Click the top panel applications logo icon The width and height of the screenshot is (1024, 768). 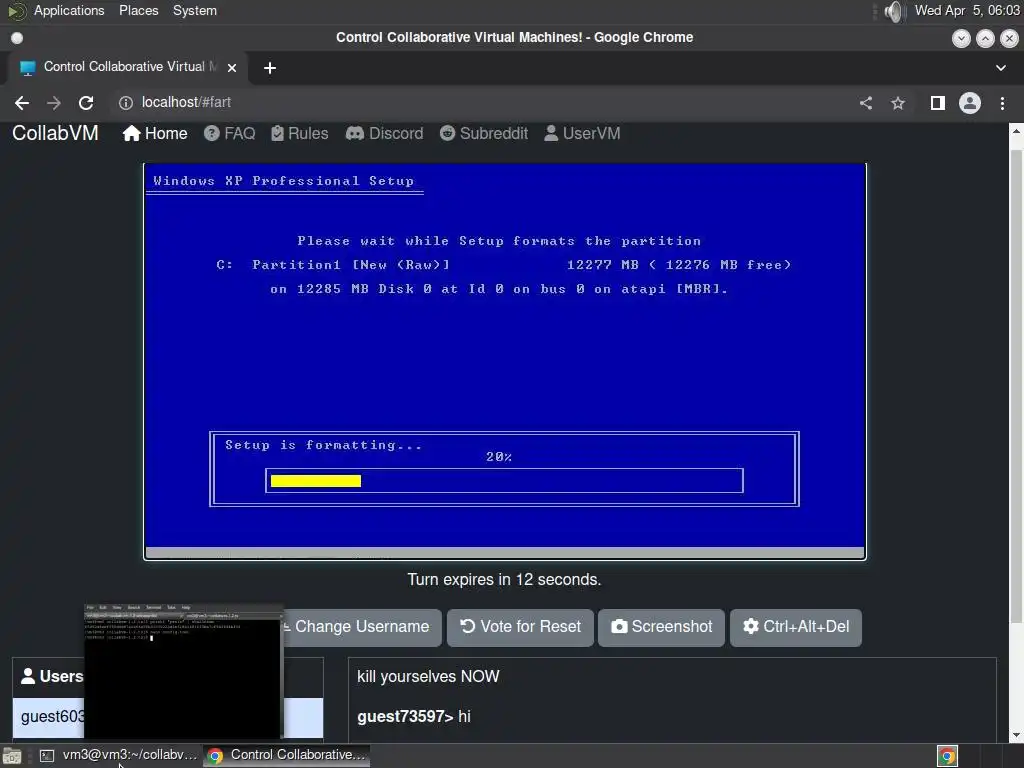click(17, 11)
